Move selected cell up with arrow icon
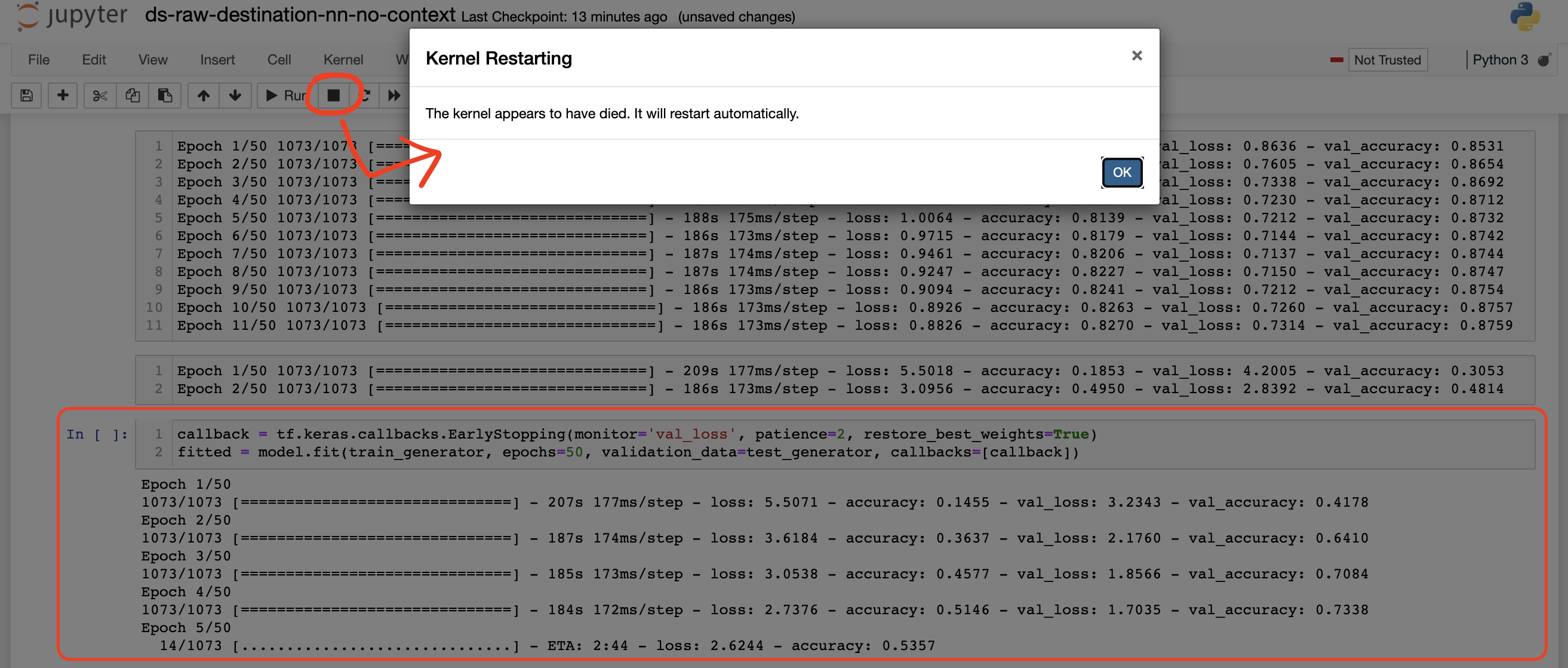The height and width of the screenshot is (668, 1568). click(x=203, y=95)
